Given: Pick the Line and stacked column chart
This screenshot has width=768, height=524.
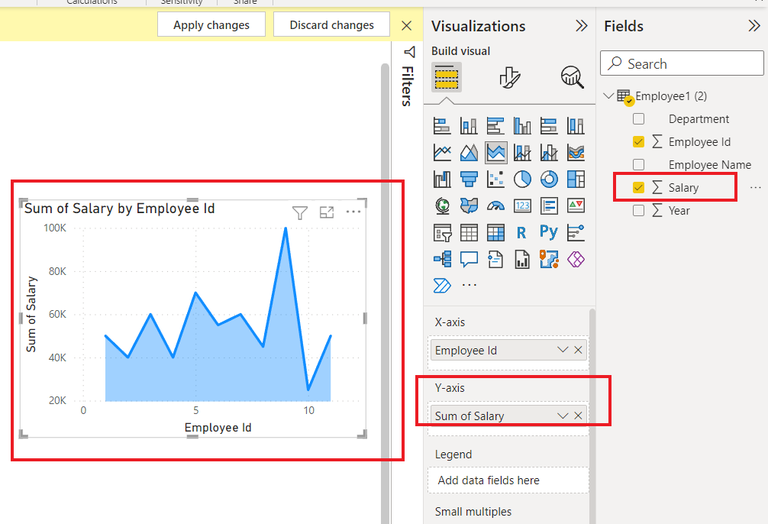Looking at the screenshot, I should click(x=522, y=153).
